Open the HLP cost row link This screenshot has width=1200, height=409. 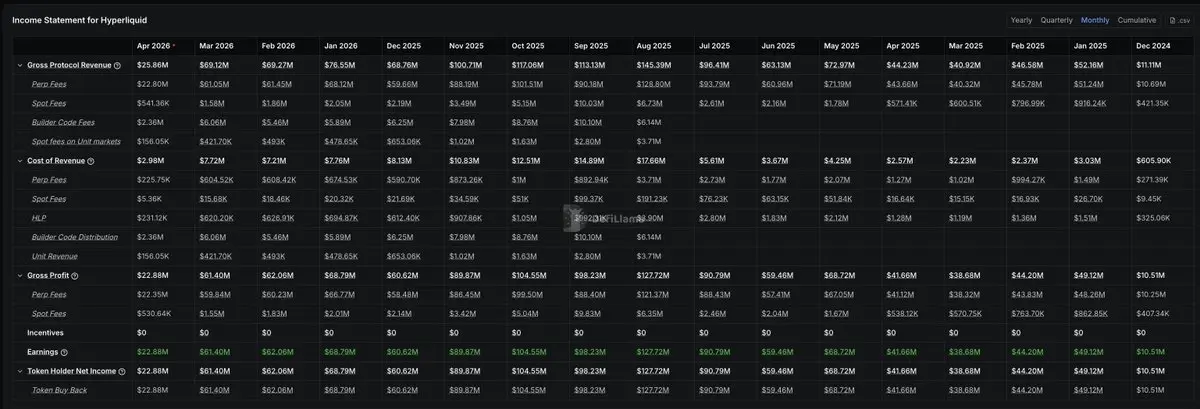(x=39, y=218)
